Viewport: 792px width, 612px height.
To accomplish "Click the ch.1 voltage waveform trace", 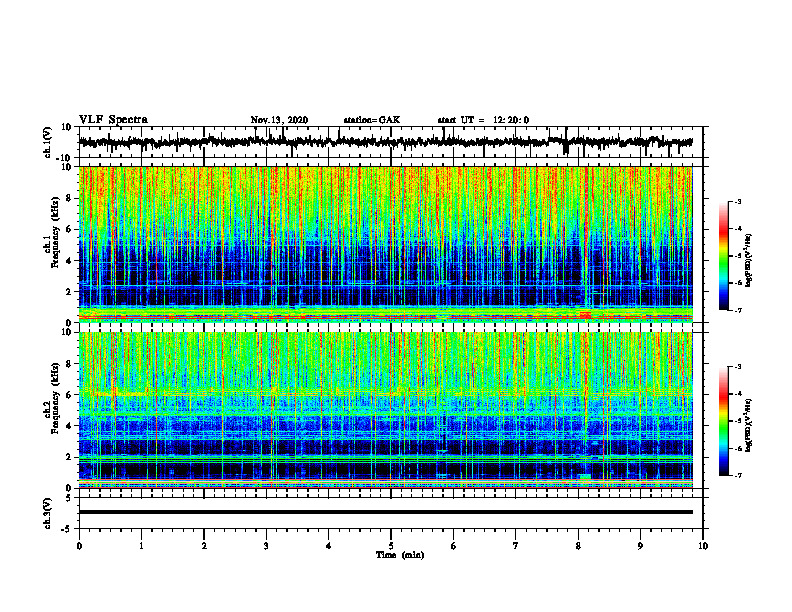I will point(386,142).
